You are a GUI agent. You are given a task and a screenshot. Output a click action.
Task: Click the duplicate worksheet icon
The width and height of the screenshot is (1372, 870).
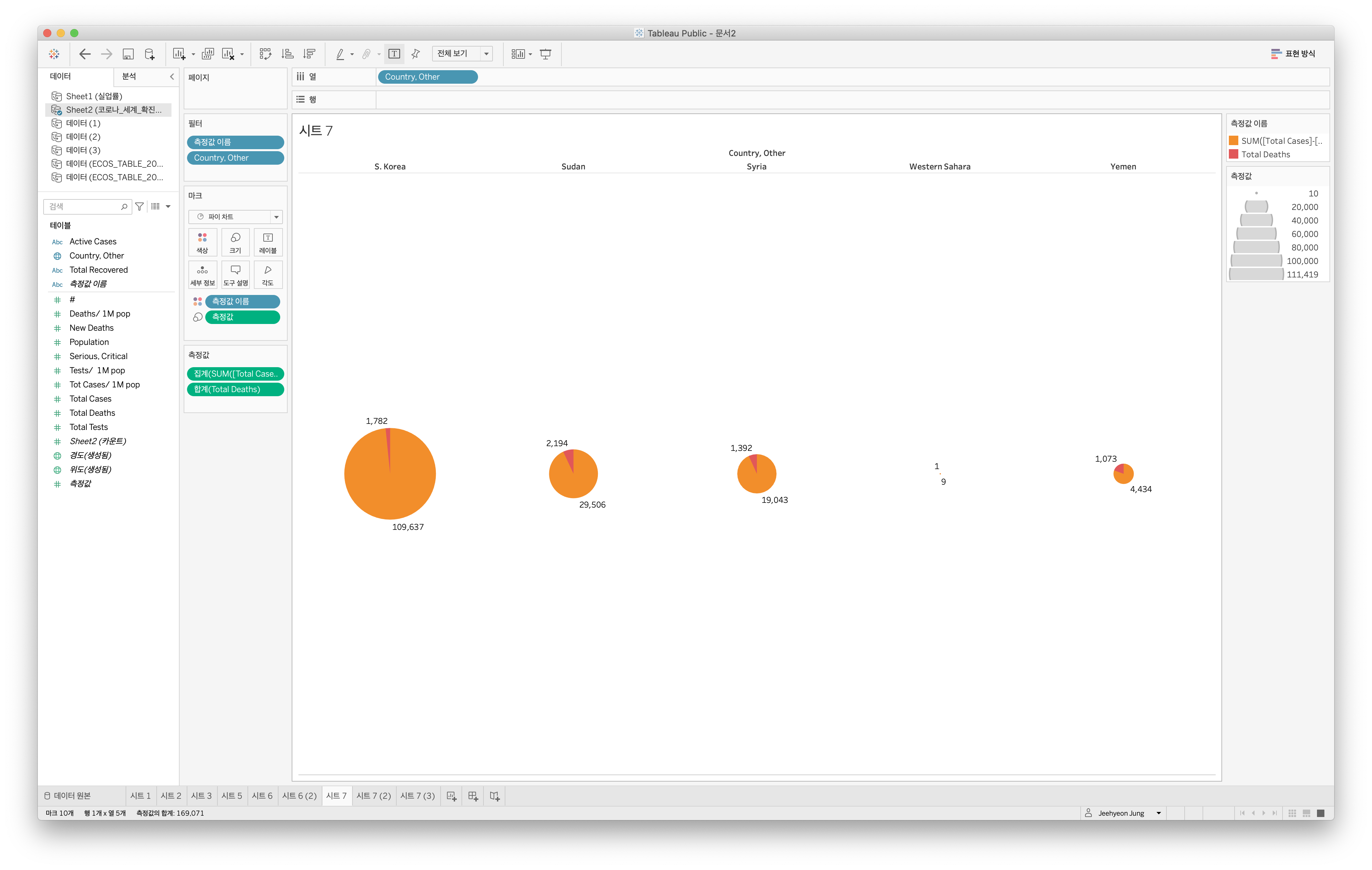point(208,54)
